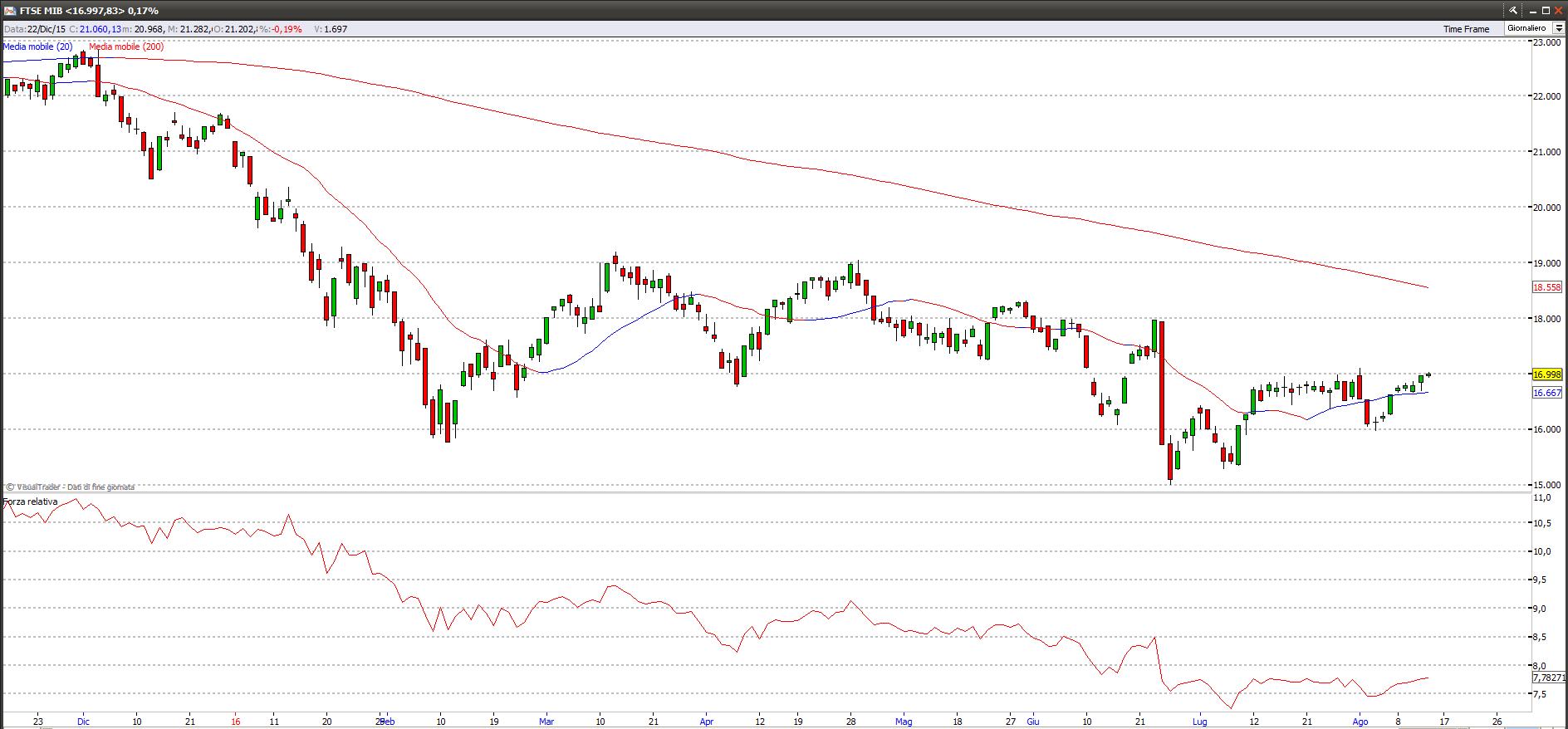Screen dimensions: 1568x729
Task: Click the volume value 1.697
Action: click(x=336, y=29)
